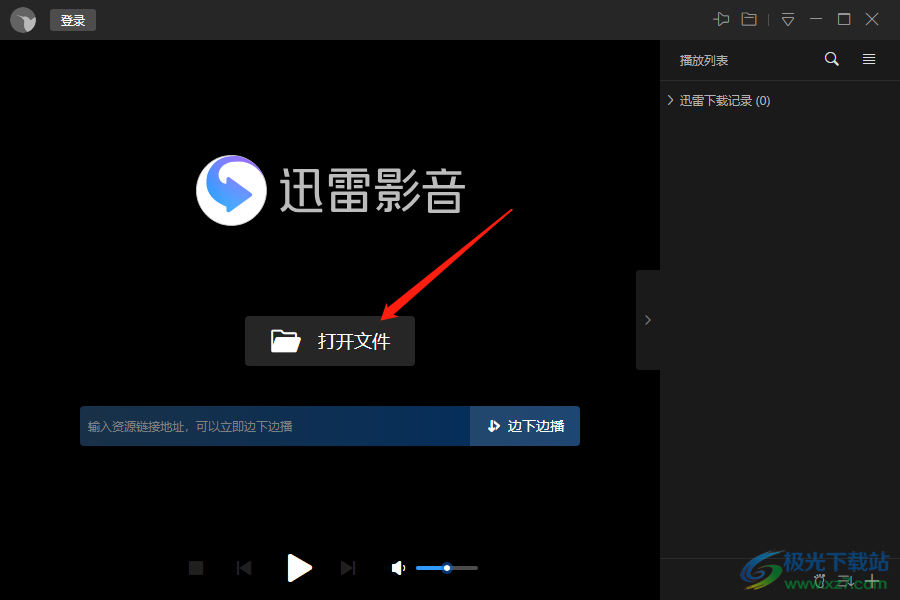Select the 播放列表 panel header
This screenshot has height=600, width=900.
click(704, 60)
